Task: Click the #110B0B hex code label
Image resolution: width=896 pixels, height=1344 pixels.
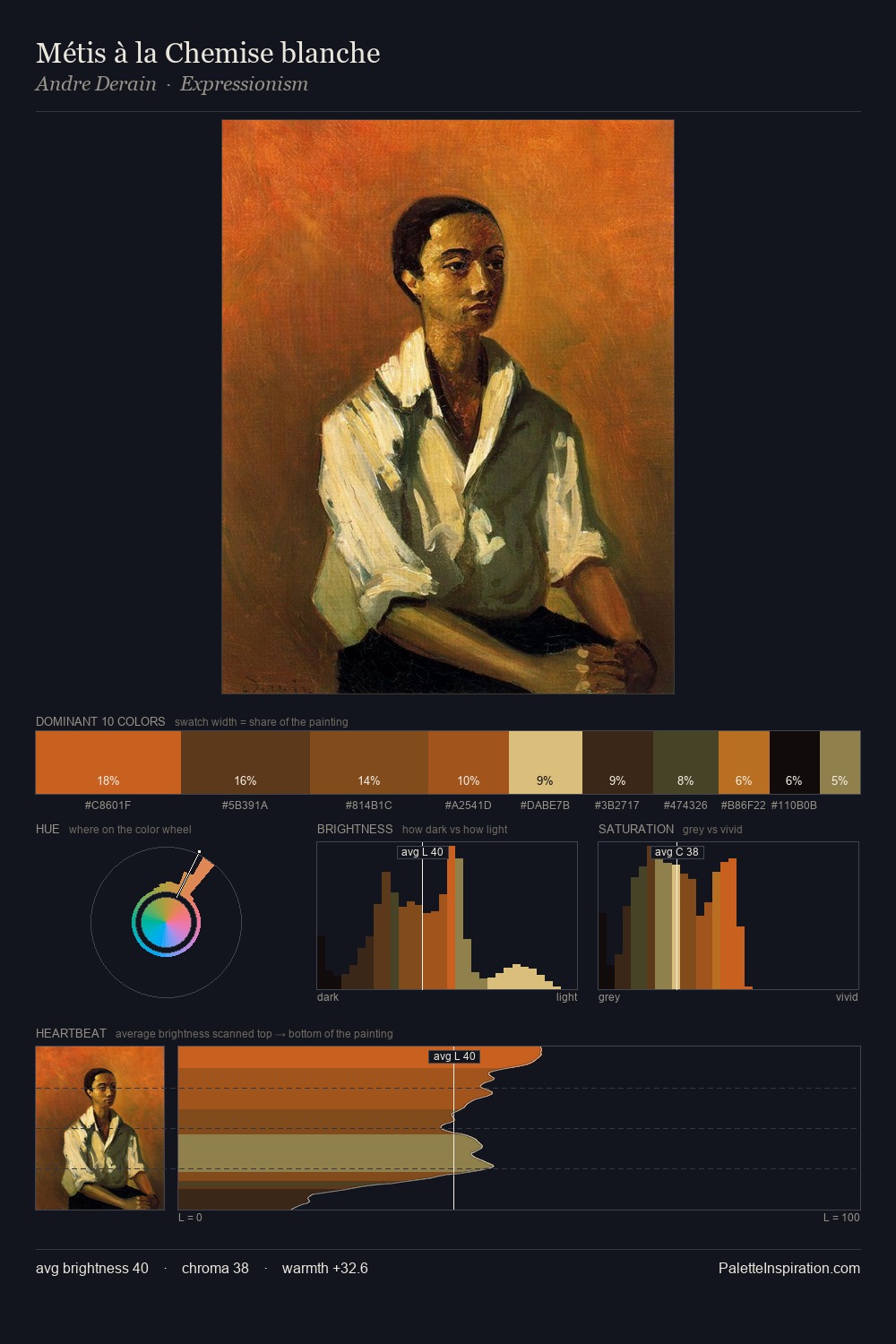Action: click(x=794, y=806)
